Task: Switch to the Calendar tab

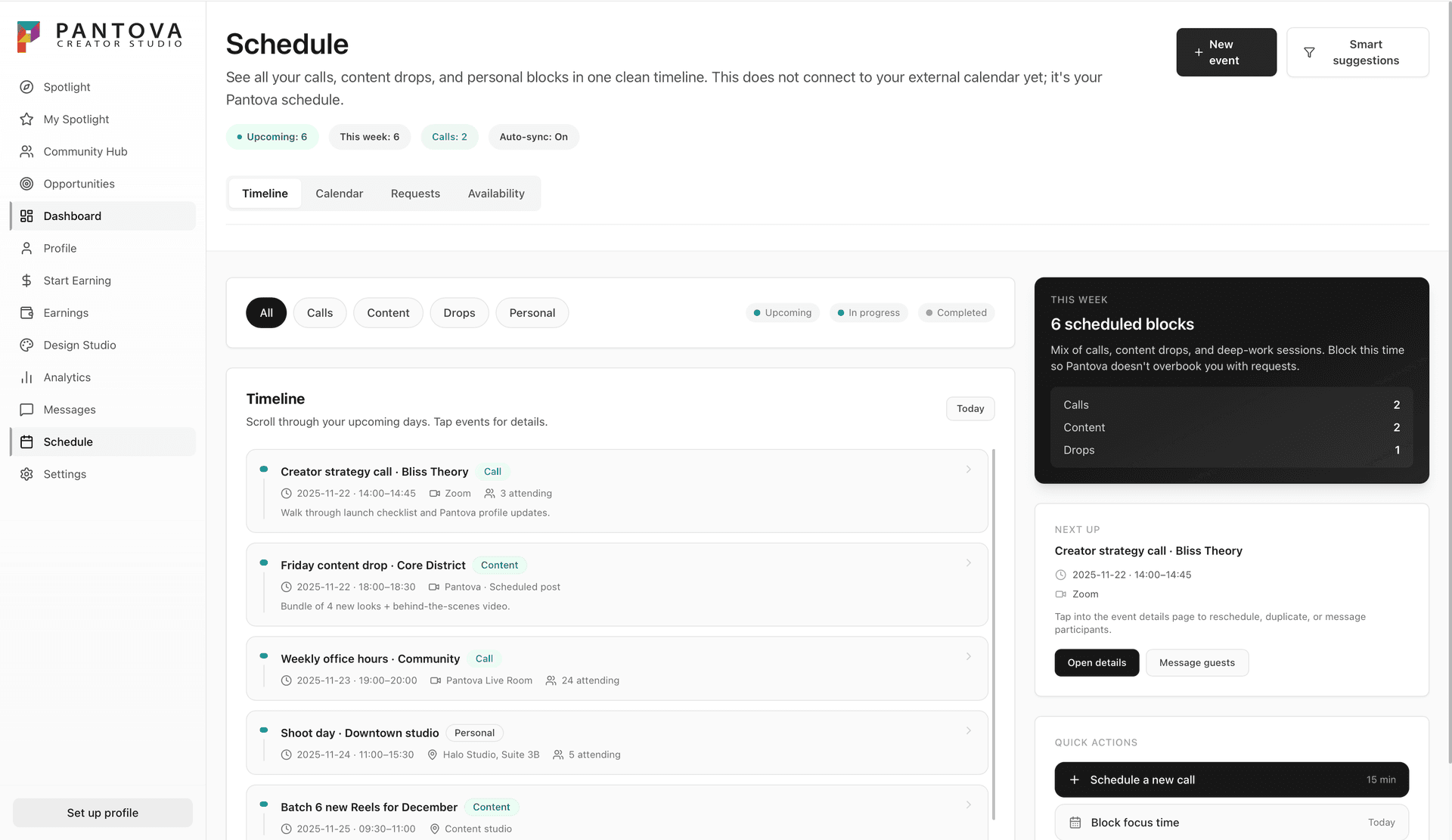Action: 339,194
